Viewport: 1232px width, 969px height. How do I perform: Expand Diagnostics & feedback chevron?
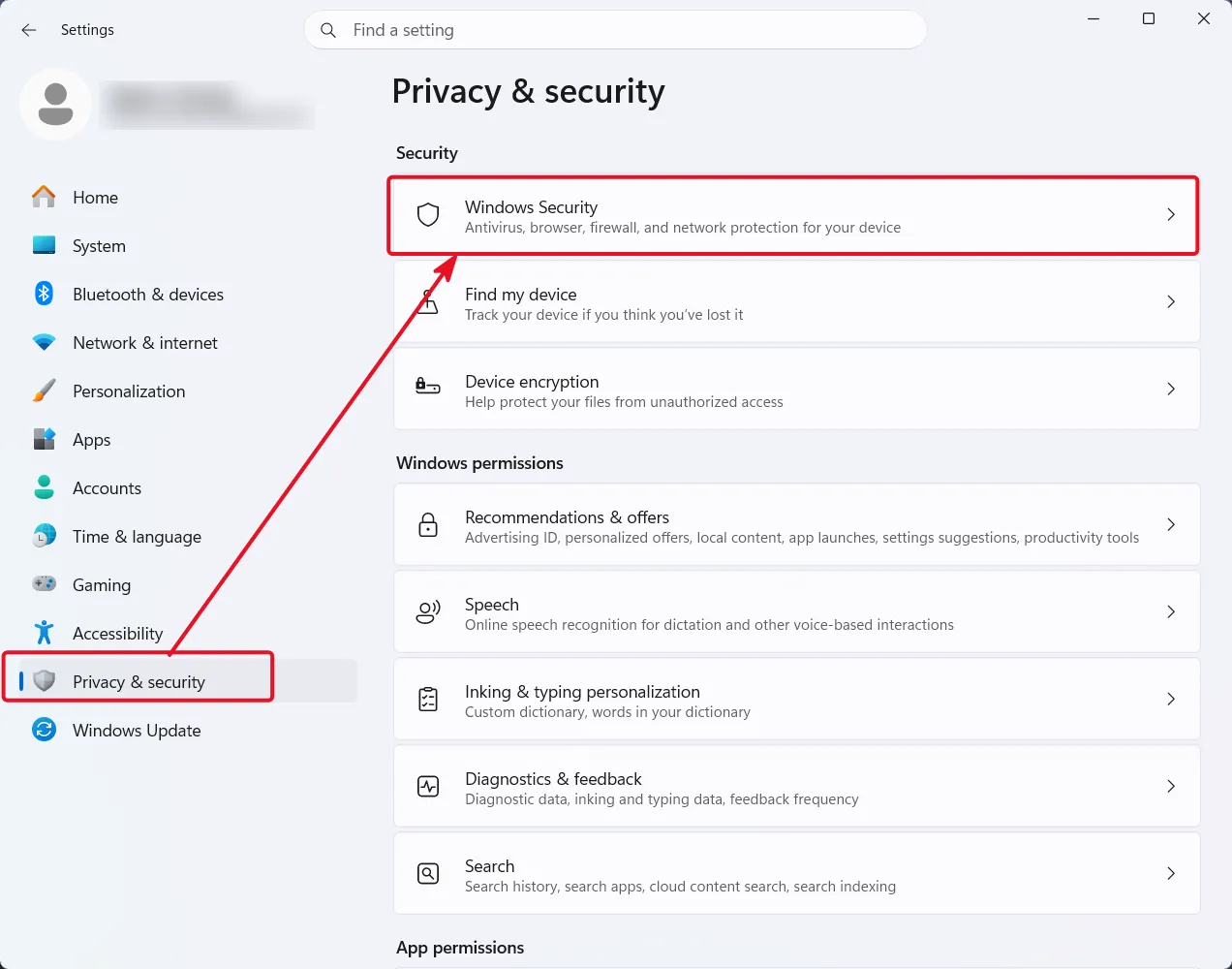pyautogui.click(x=1171, y=786)
